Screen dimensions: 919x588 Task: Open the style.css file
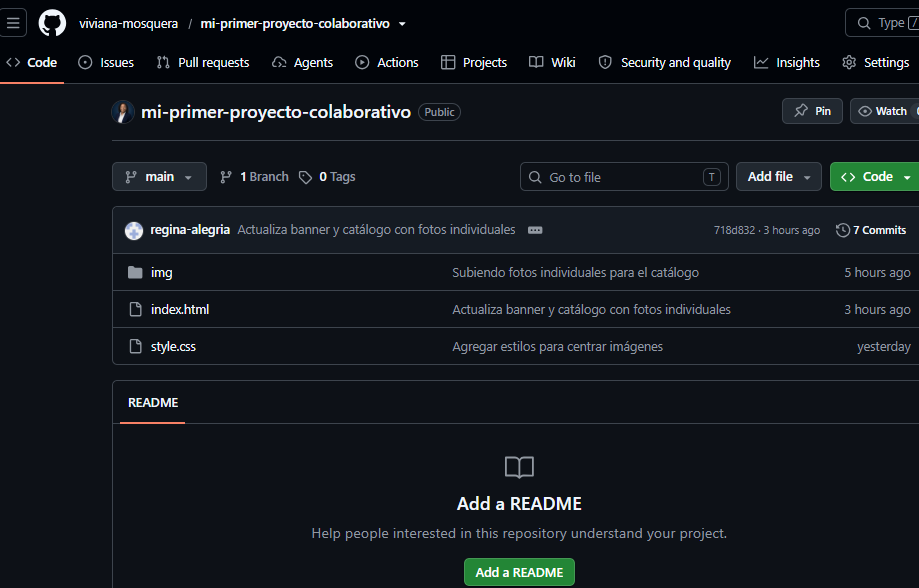(x=173, y=346)
